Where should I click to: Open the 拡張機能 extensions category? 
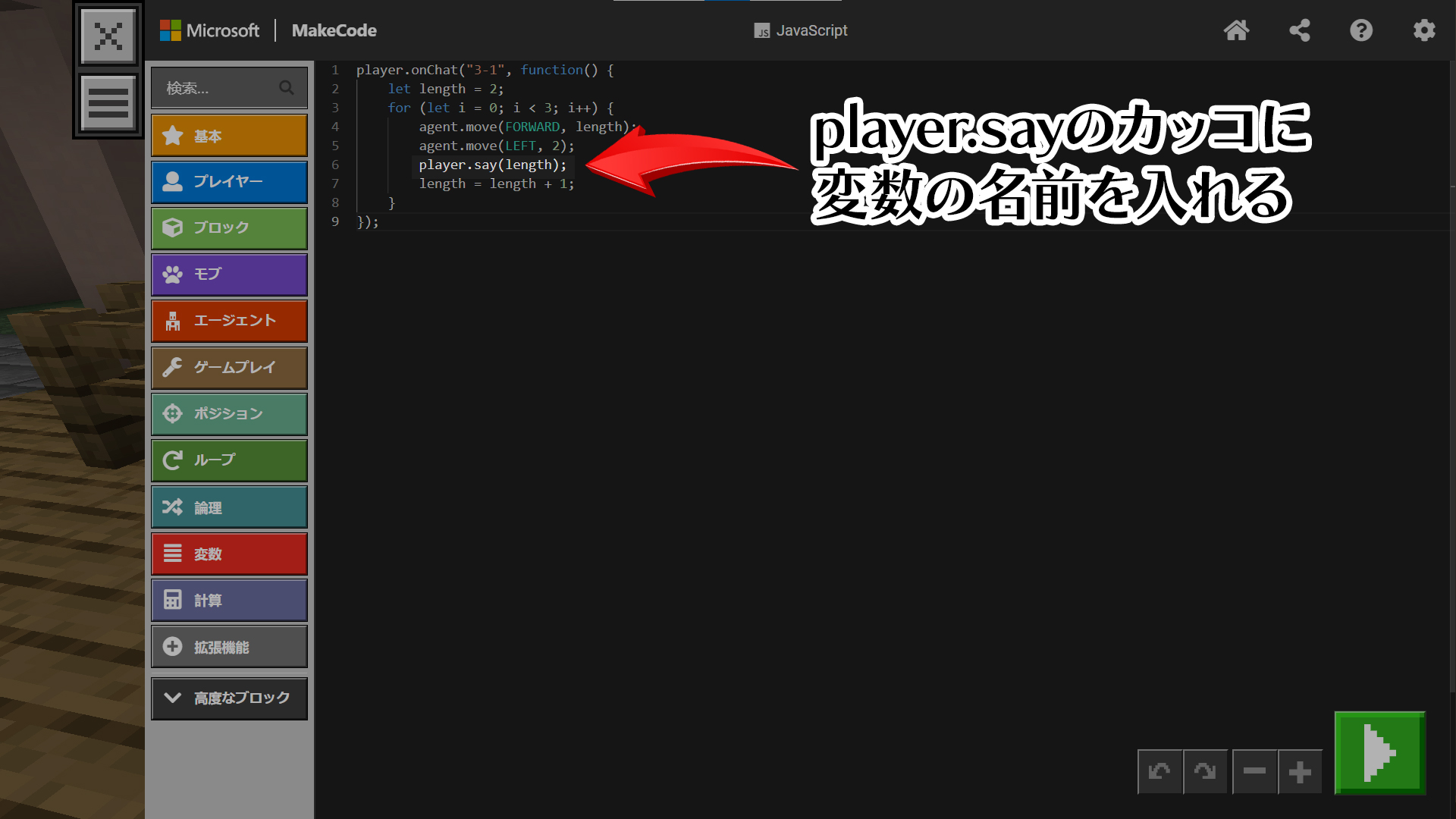pos(229,647)
